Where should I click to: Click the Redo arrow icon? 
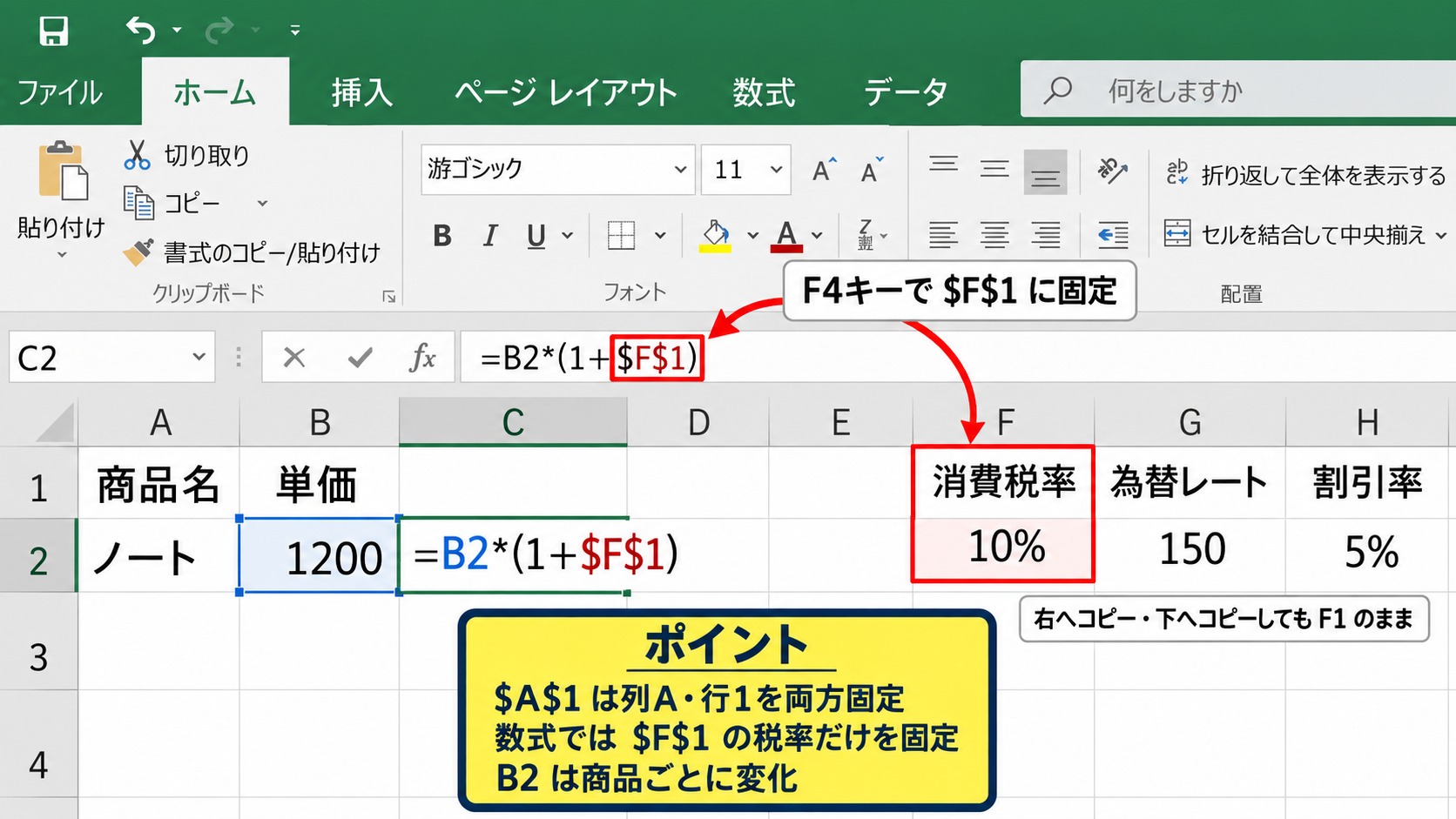219,30
